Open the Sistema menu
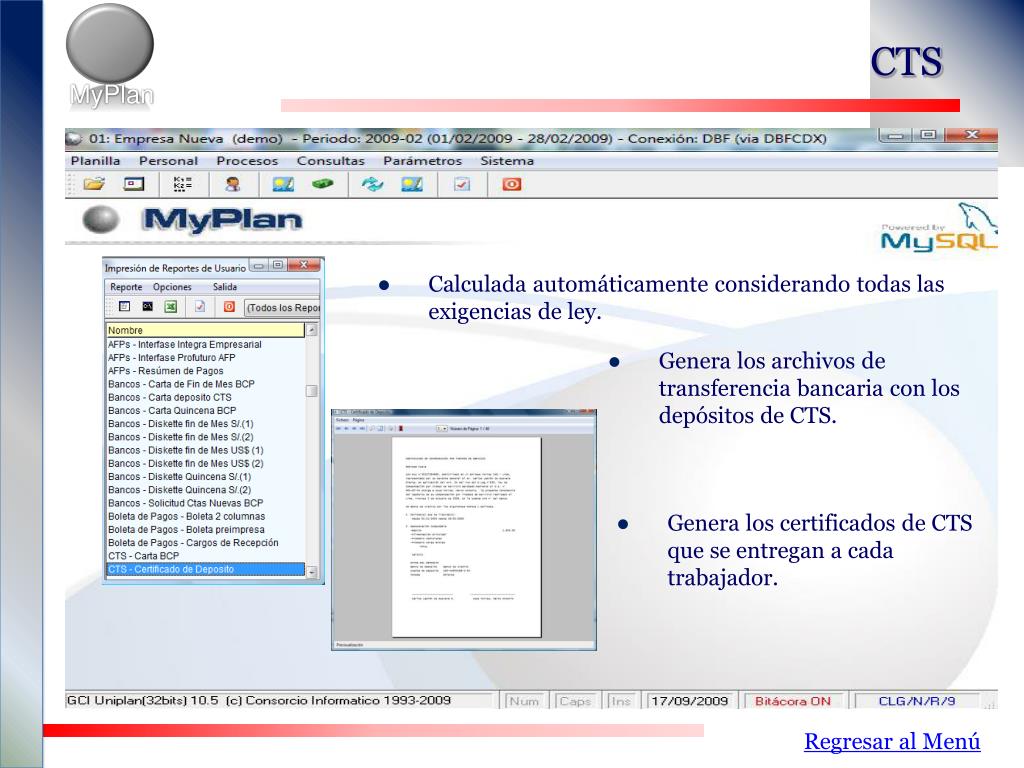 507,161
